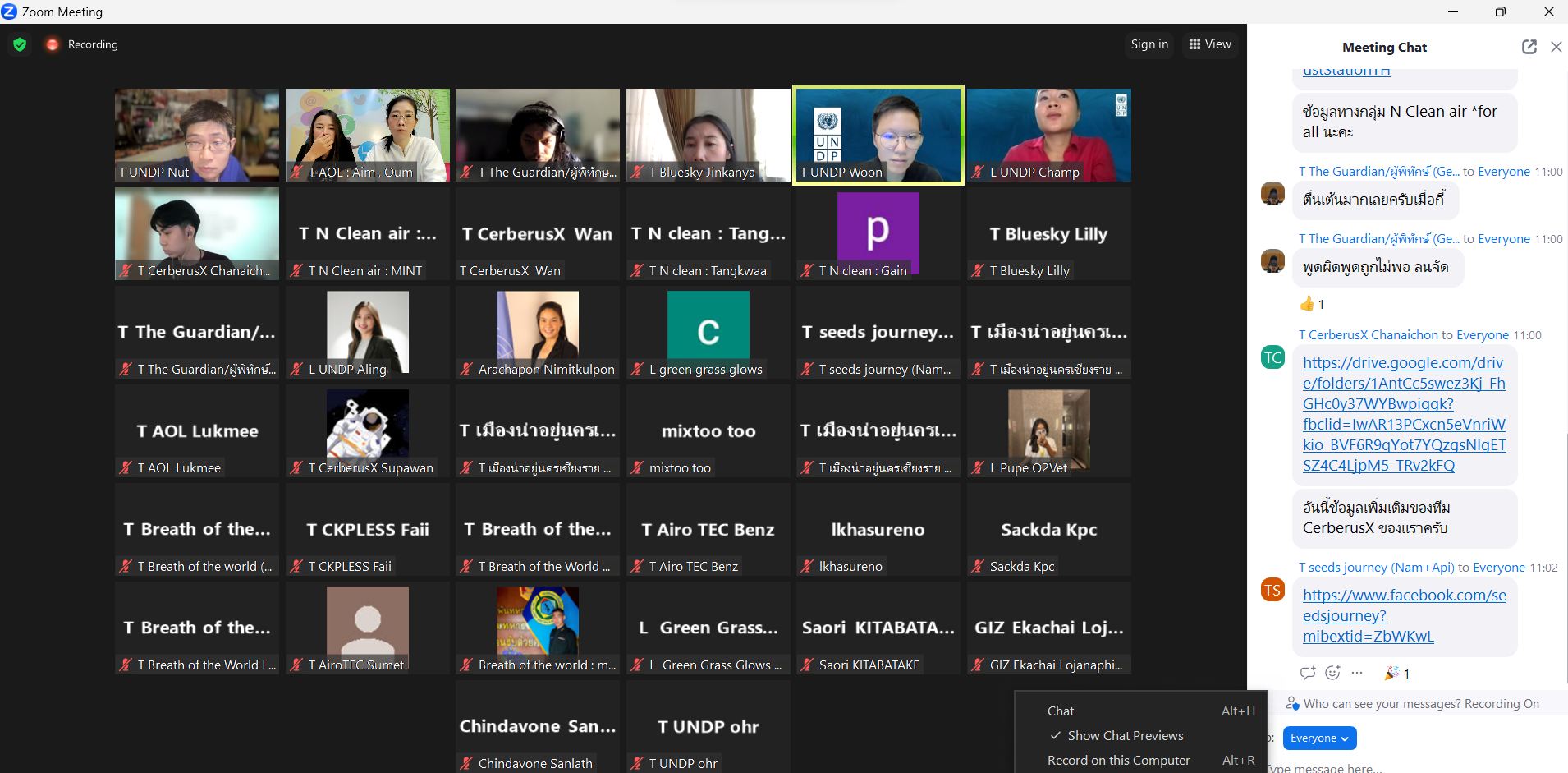Pop out the Meeting Chat window
This screenshot has height=773, width=1568.
[x=1529, y=47]
